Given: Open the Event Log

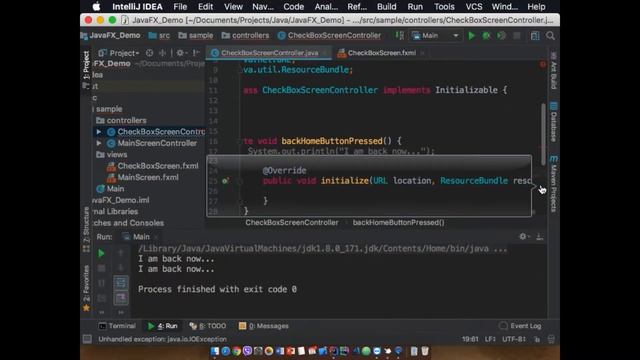Looking at the screenshot, I should [520, 326].
